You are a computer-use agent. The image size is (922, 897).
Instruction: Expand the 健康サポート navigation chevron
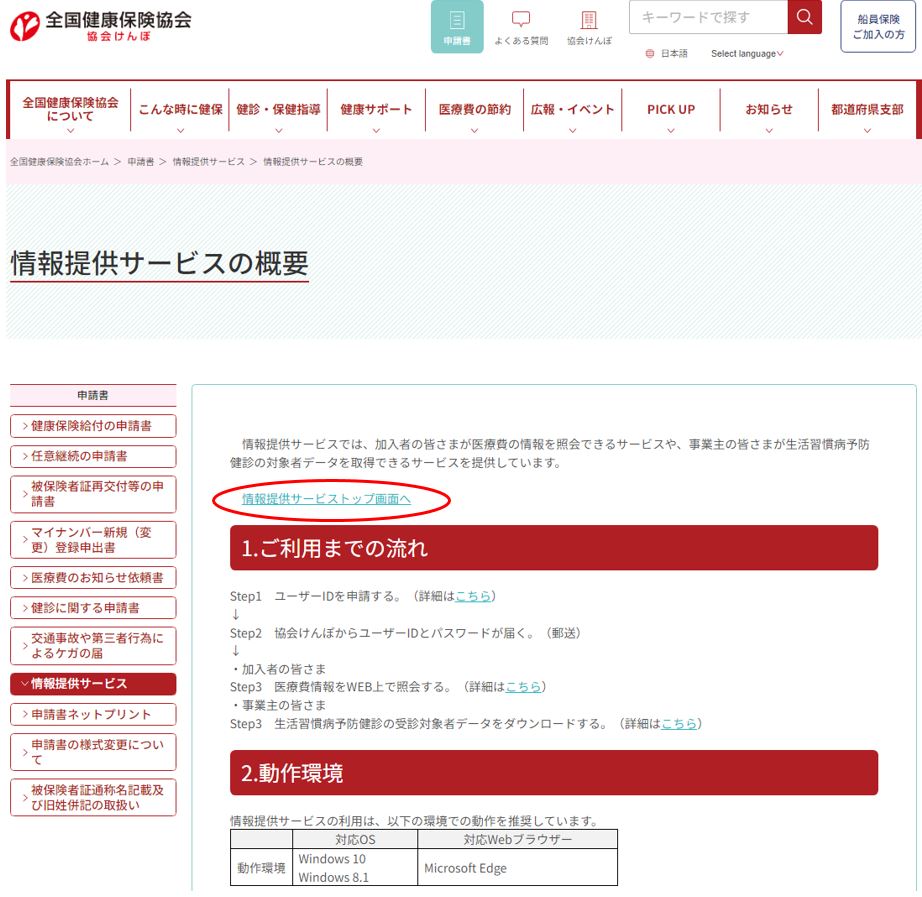click(374, 130)
